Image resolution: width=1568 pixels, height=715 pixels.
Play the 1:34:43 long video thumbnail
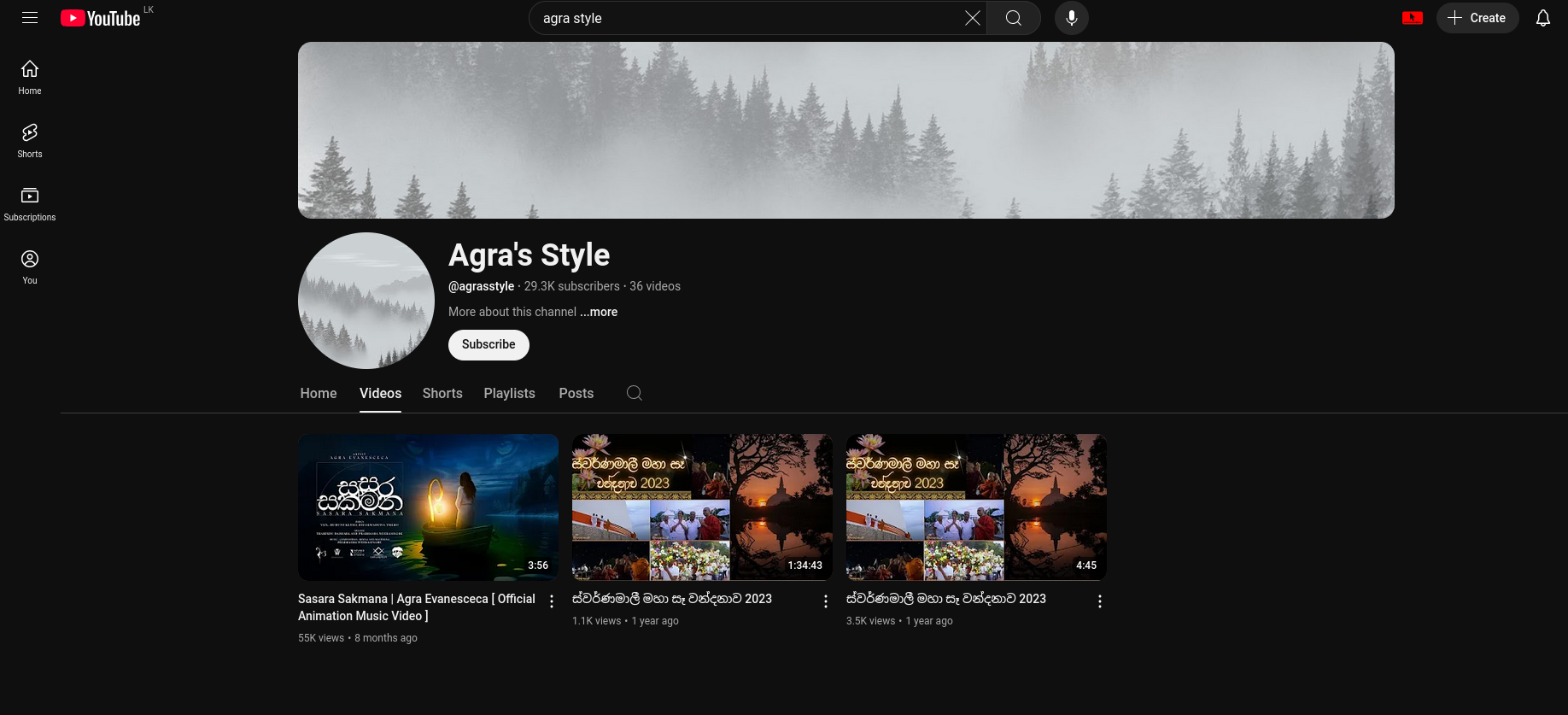point(702,507)
